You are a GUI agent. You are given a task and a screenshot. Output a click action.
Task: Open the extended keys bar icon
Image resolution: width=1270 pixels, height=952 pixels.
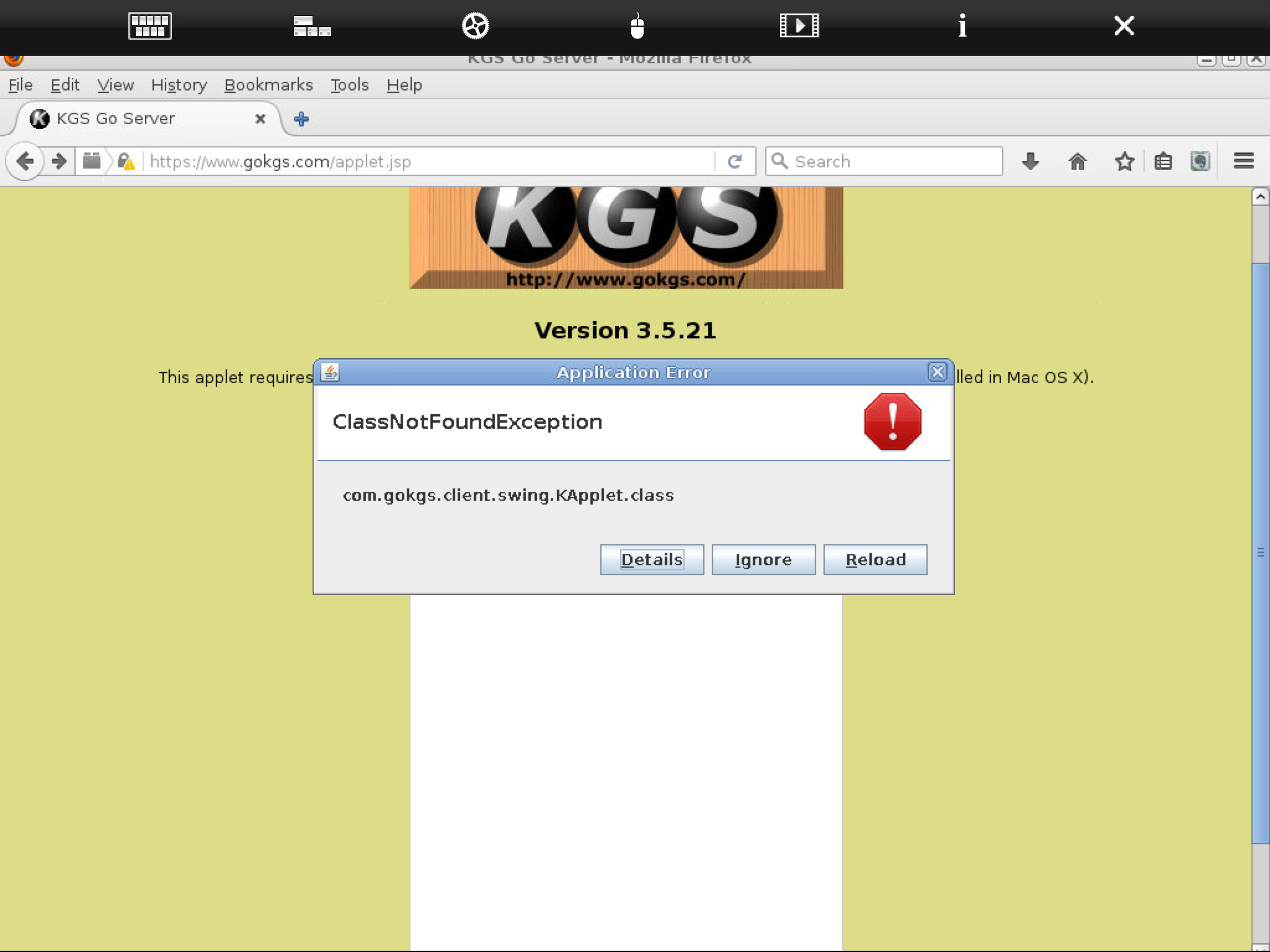pos(312,26)
